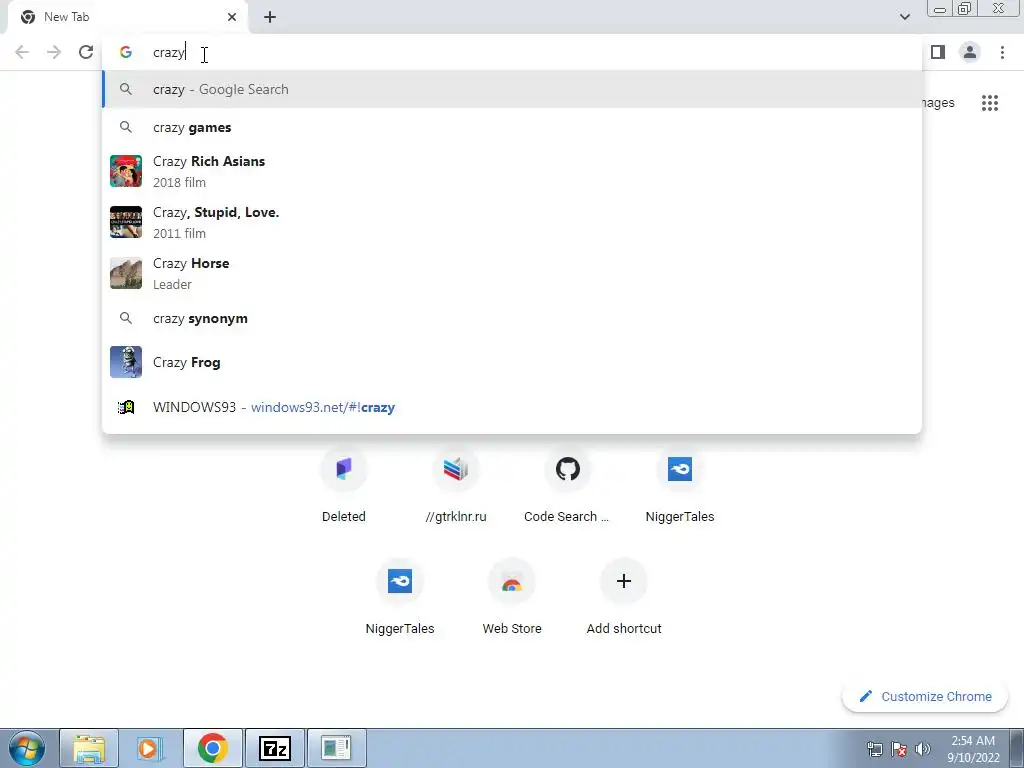The height and width of the screenshot is (768, 1024).
Task: Select the Crazy Horse Leader suggestion
Action: 512,273
